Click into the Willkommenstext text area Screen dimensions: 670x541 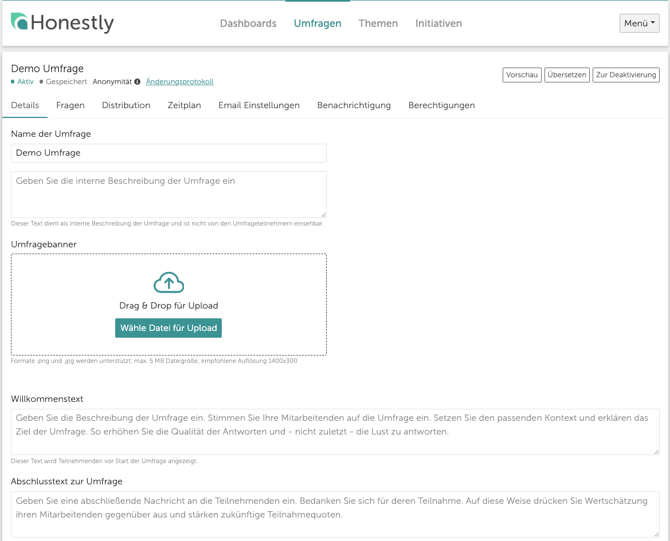pyautogui.click(x=335, y=431)
